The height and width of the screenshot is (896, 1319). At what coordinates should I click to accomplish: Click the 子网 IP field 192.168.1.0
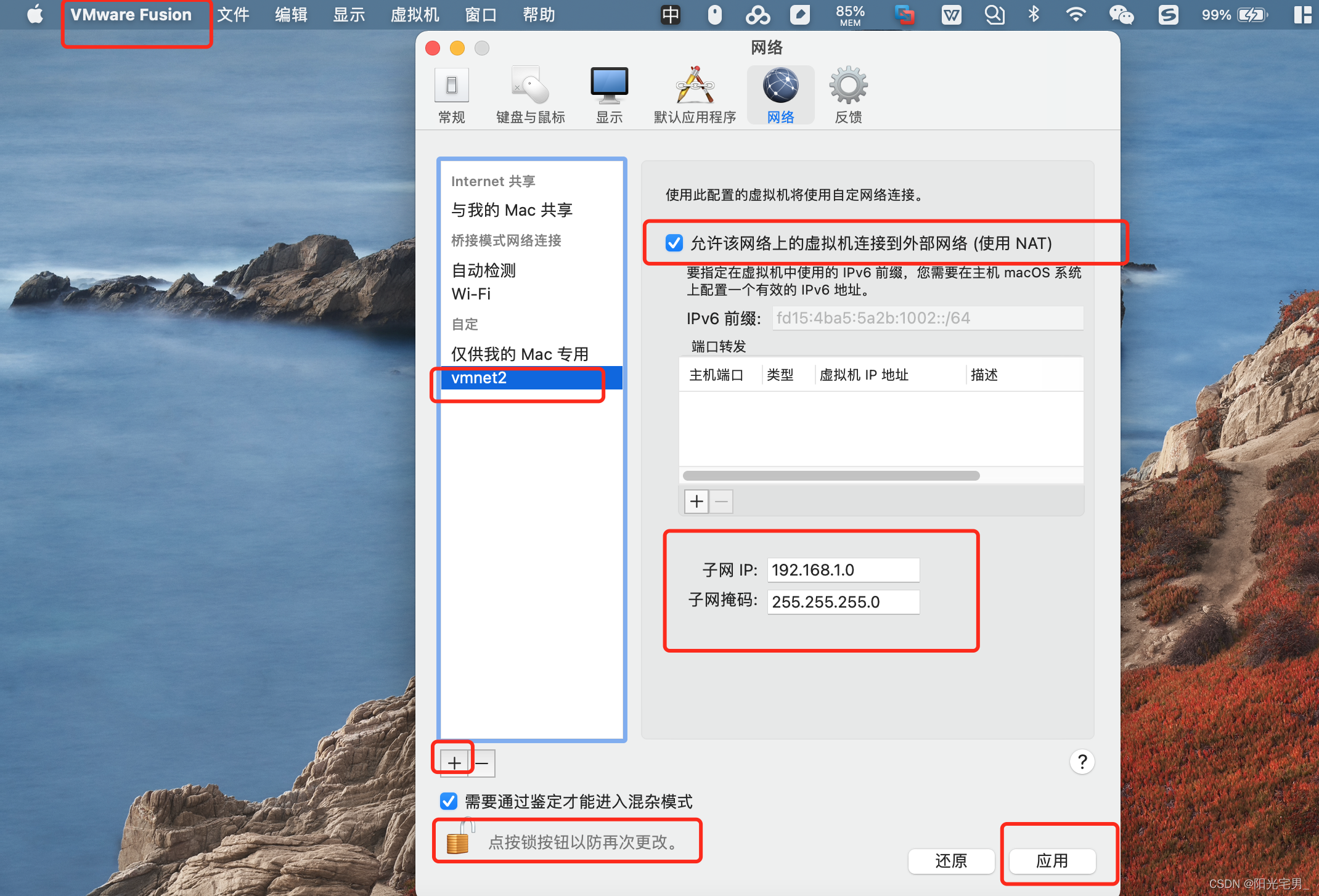click(x=843, y=569)
